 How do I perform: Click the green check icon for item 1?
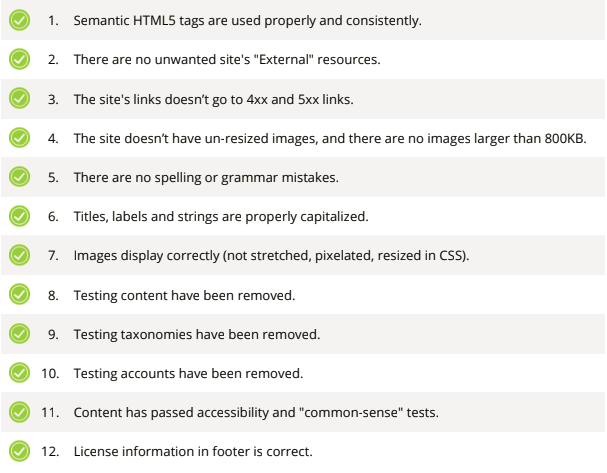[x=19, y=20]
